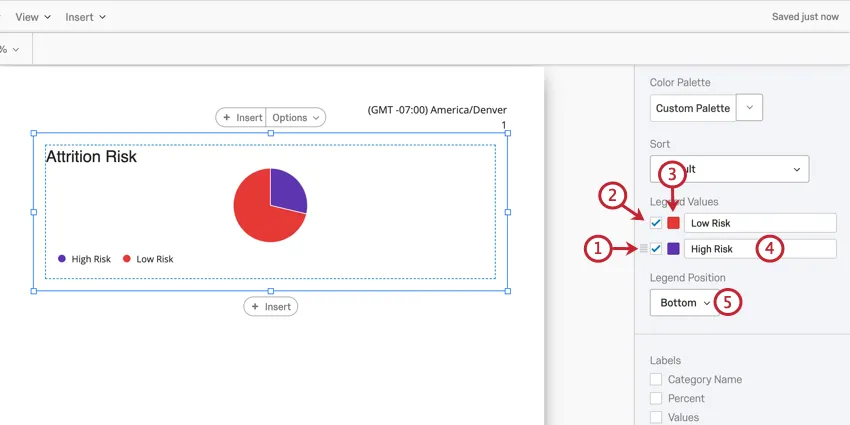Viewport: 850px width, 425px height.
Task: Click the pie chart purple High Risk slice
Action: point(287,191)
